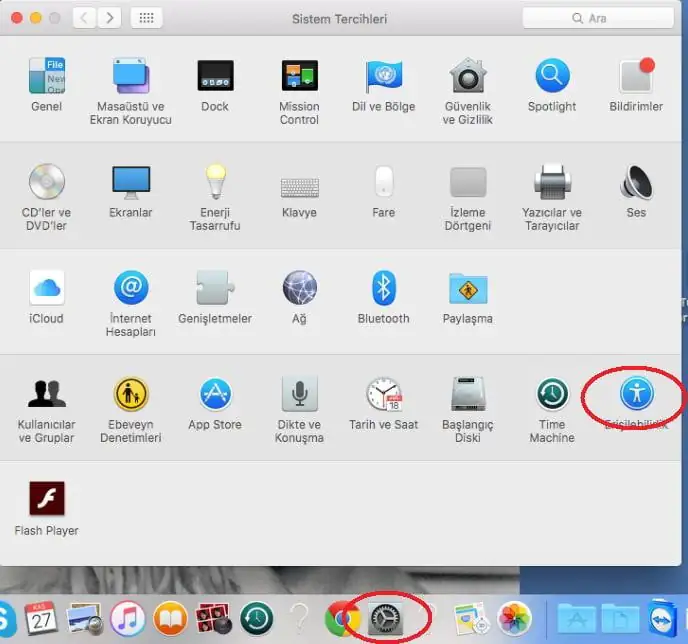The height and width of the screenshot is (644, 688).
Task: Go forward with the toolbar forward arrow
Action: coord(109,18)
